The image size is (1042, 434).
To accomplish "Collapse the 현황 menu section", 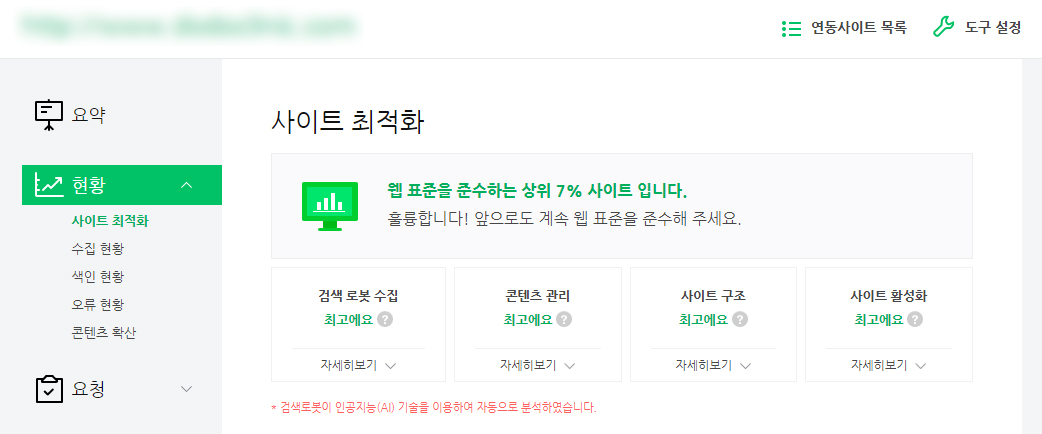I will (186, 185).
